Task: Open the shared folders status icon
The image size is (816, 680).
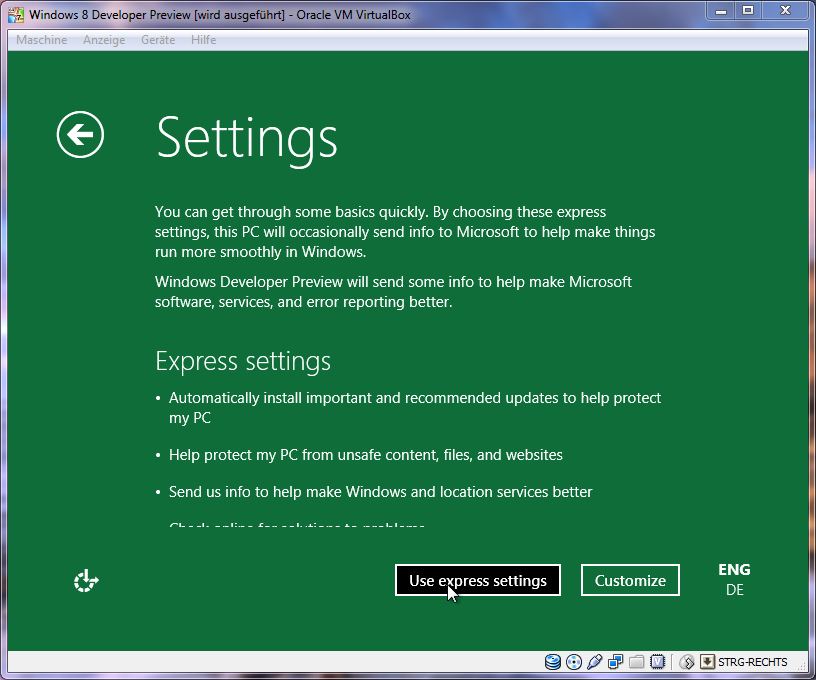Action: 636,662
